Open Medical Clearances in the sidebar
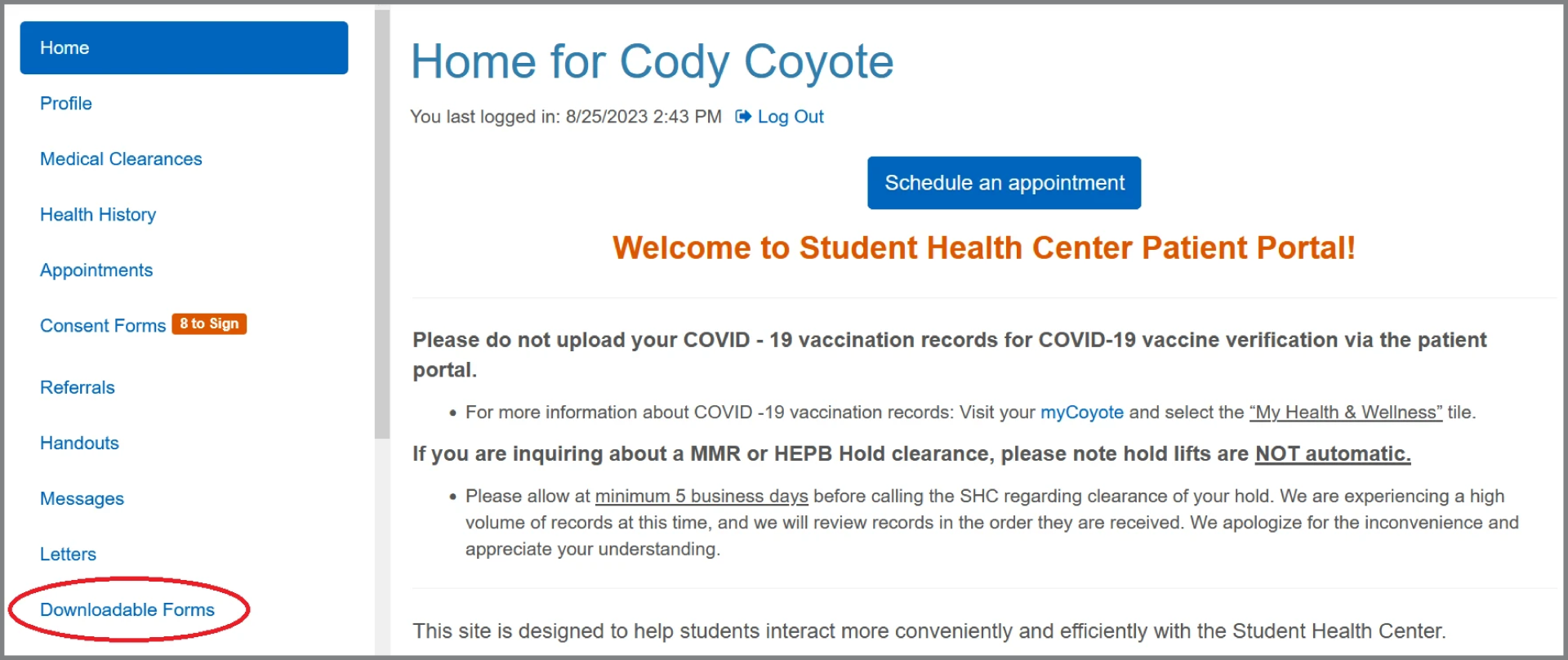 121,159
